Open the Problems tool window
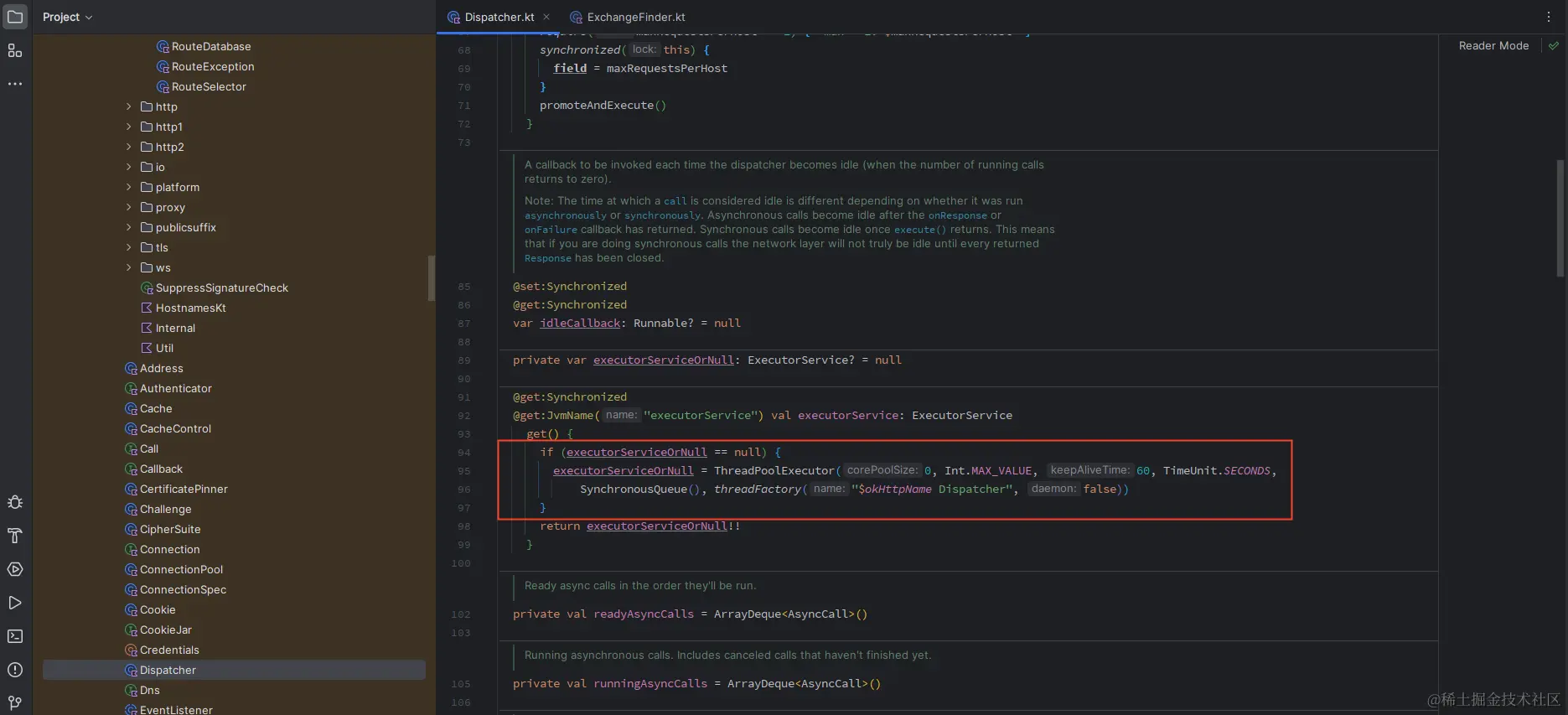 [x=15, y=670]
